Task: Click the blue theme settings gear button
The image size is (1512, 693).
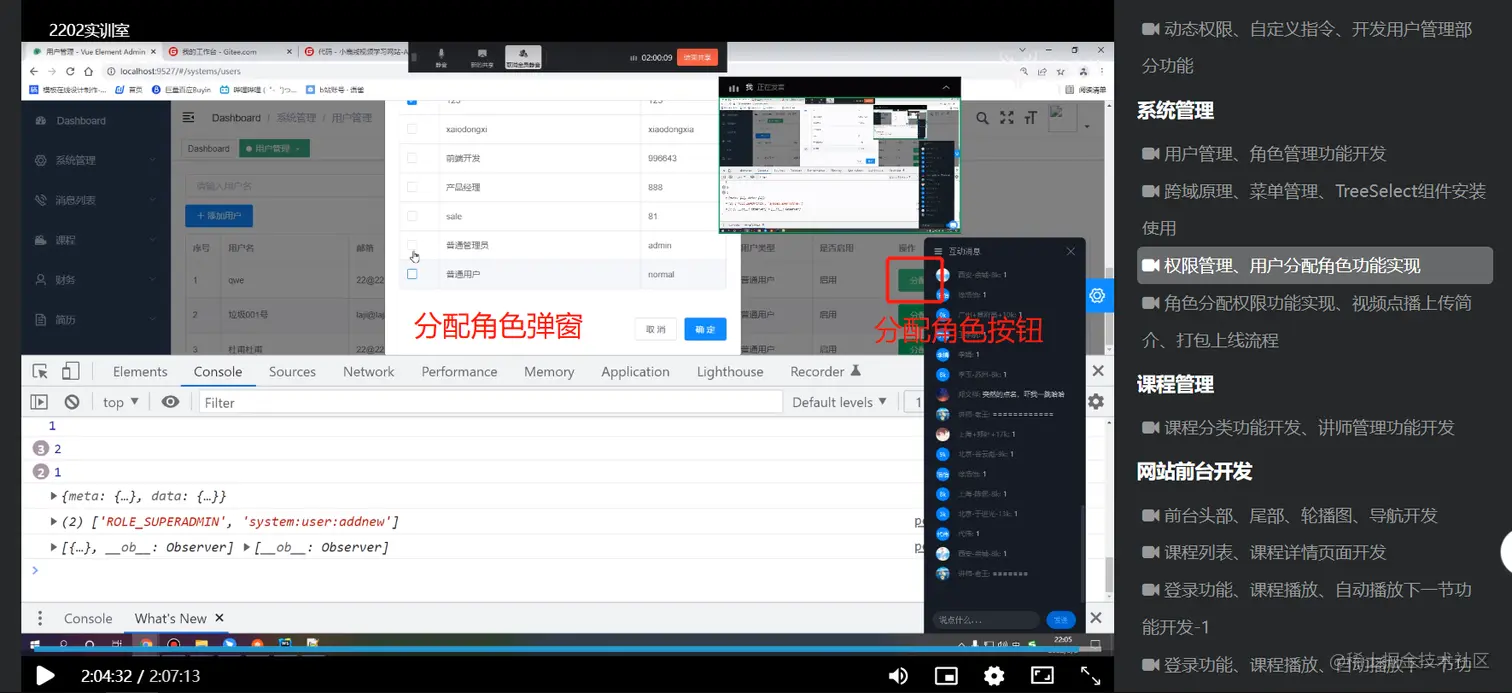Action: (1097, 295)
